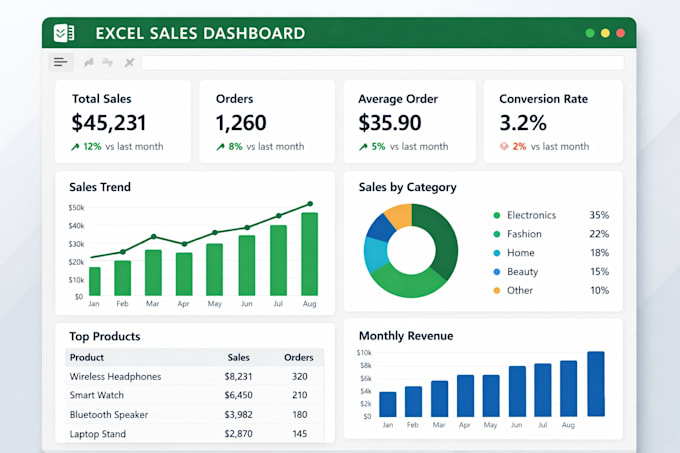Click the green up arrow under Average Order
Image resolution: width=680 pixels, height=453 pixels.
click(363, 147)
